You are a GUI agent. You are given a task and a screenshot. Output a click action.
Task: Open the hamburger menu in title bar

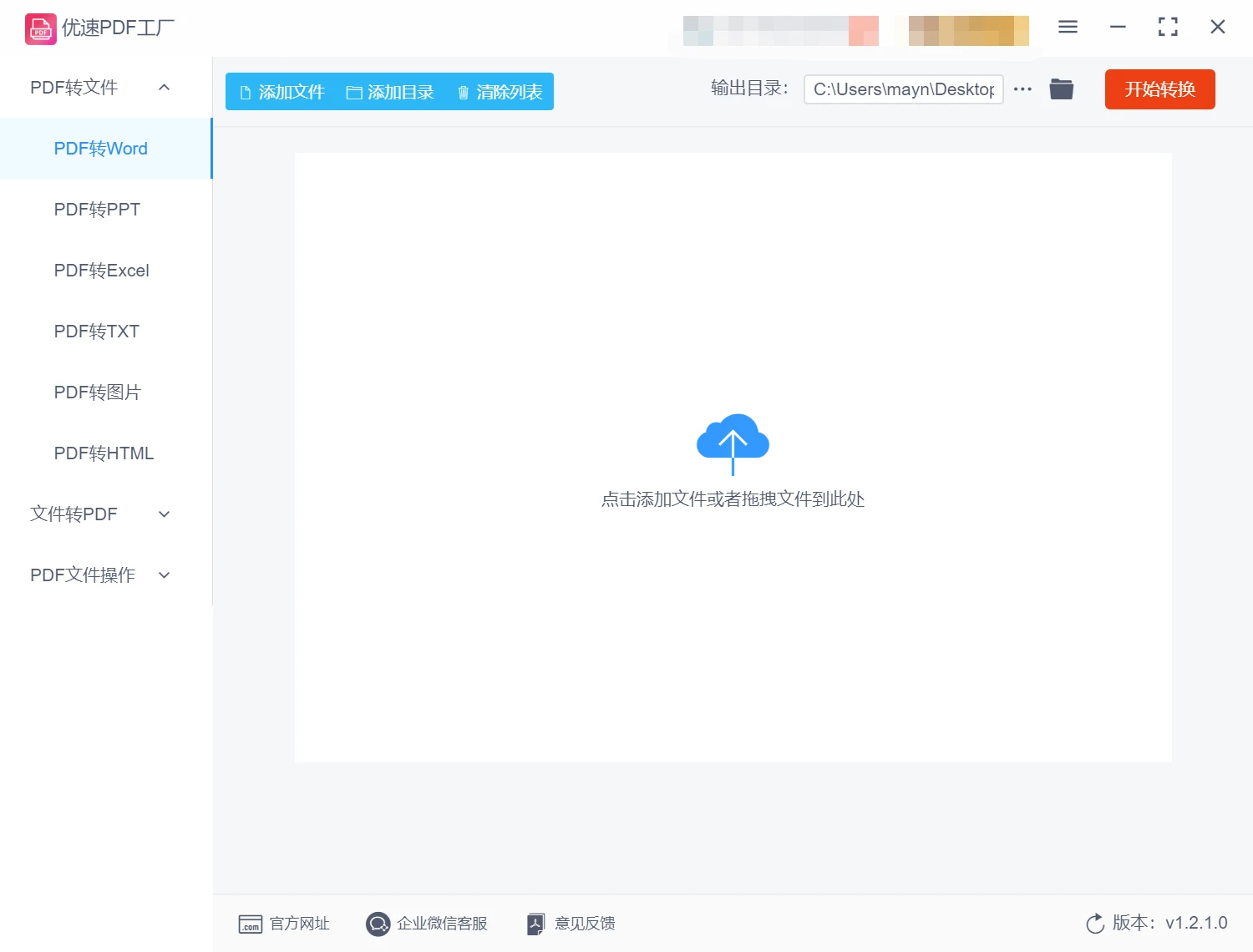pos(1068,28)
